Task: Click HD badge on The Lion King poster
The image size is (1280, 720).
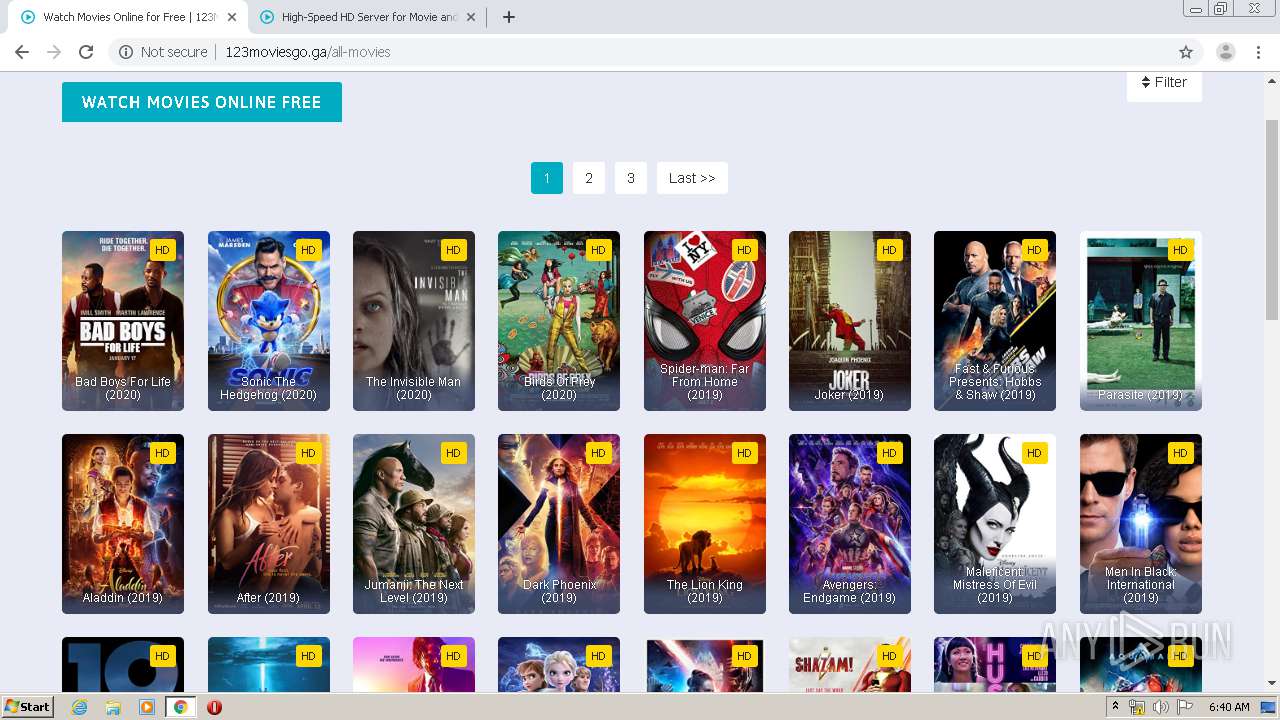Action: (x=744, y=453)
